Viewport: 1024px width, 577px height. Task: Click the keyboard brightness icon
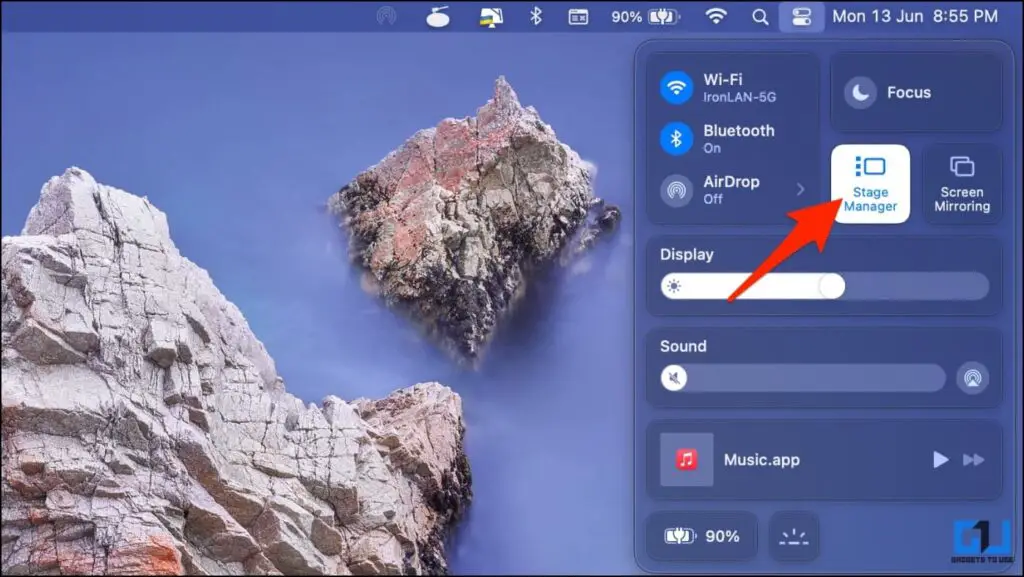793,536
